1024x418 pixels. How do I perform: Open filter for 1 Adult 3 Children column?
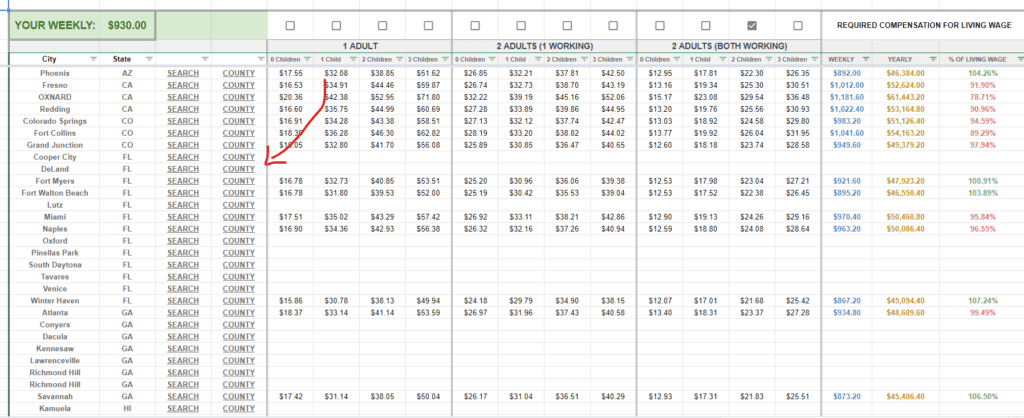pos(444,59)
